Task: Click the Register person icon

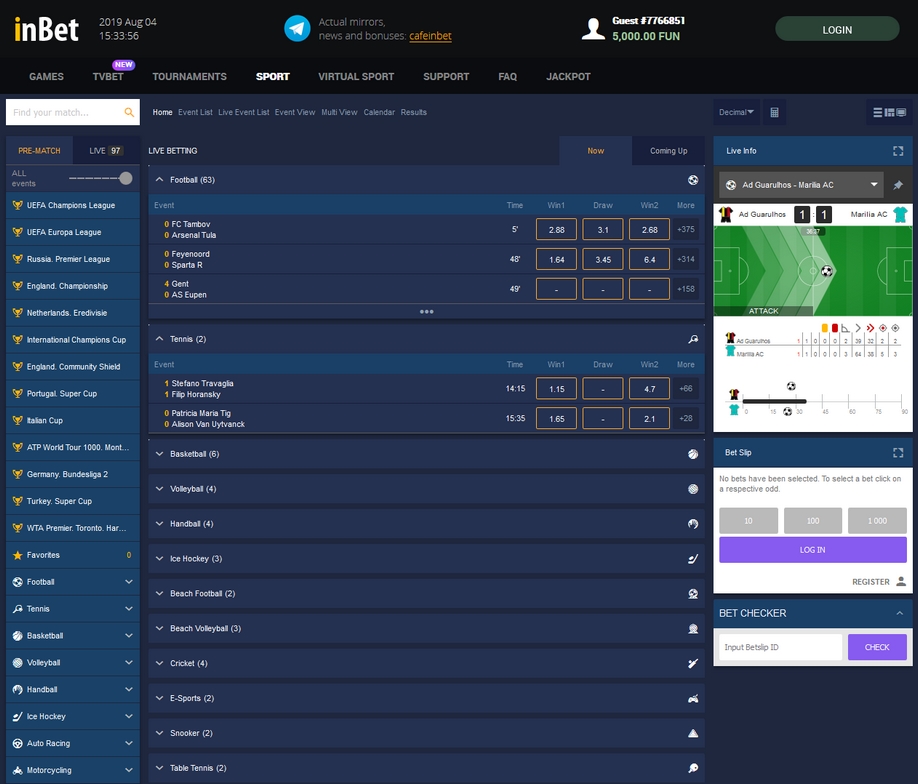Action: pyautogui.click(x=901, y=581)
